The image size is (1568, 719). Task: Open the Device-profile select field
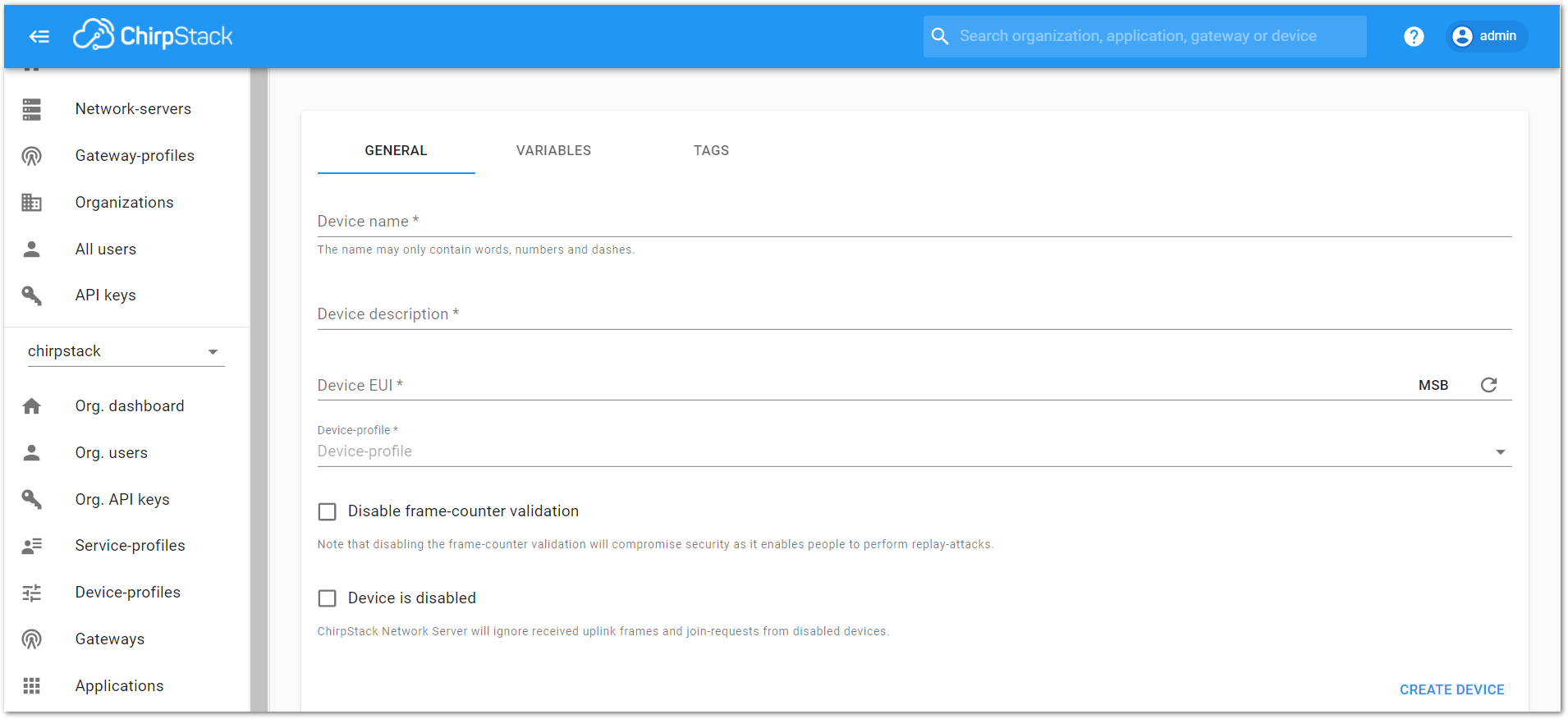click(x=915, y=451)
